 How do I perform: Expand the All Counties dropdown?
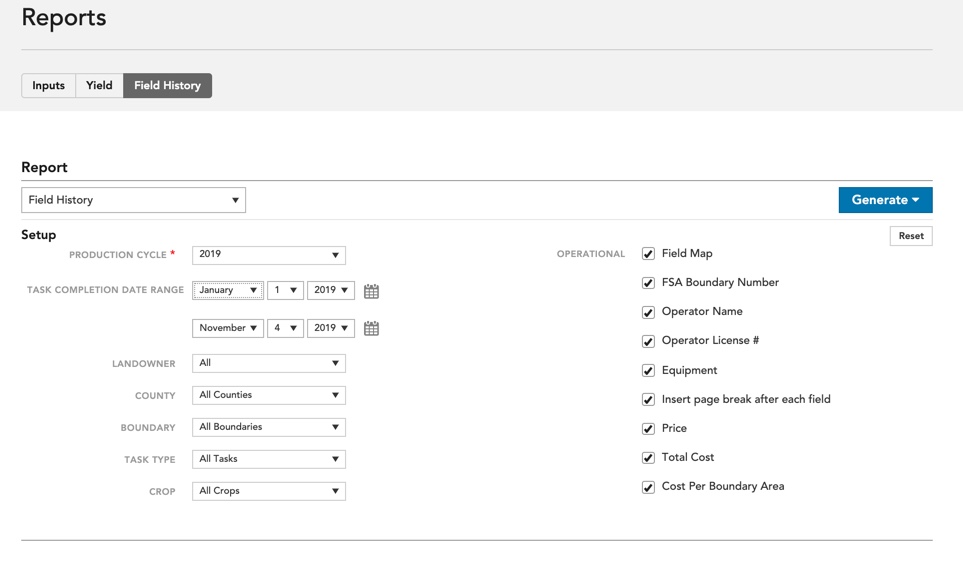[268, 395]
